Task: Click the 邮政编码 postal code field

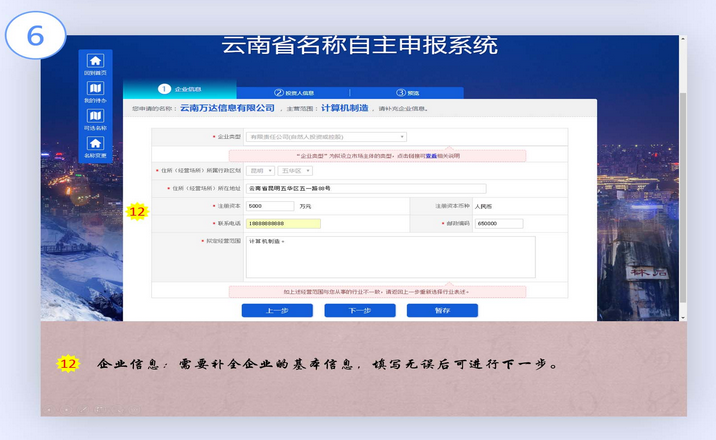Action: click(499, 223)
